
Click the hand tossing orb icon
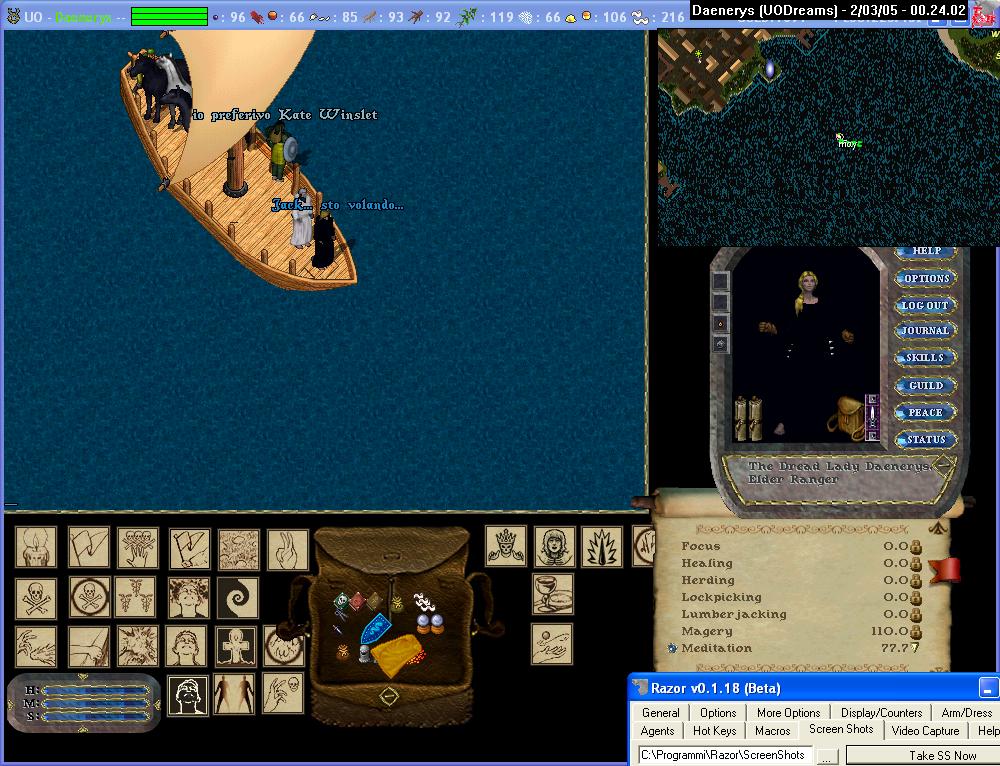pos(552,644)
